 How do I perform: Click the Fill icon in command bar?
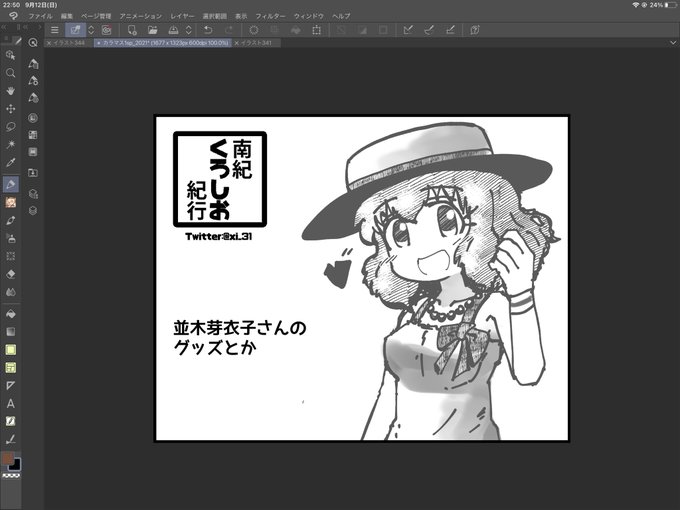[x=296, y=30]
